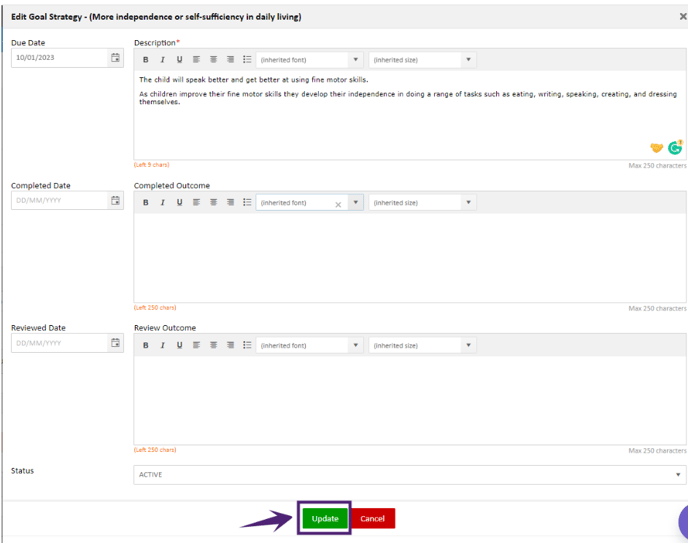688x543 pixels.
Task: Toggle italic in Review Outcome toolbar
Action: point(162,346)
